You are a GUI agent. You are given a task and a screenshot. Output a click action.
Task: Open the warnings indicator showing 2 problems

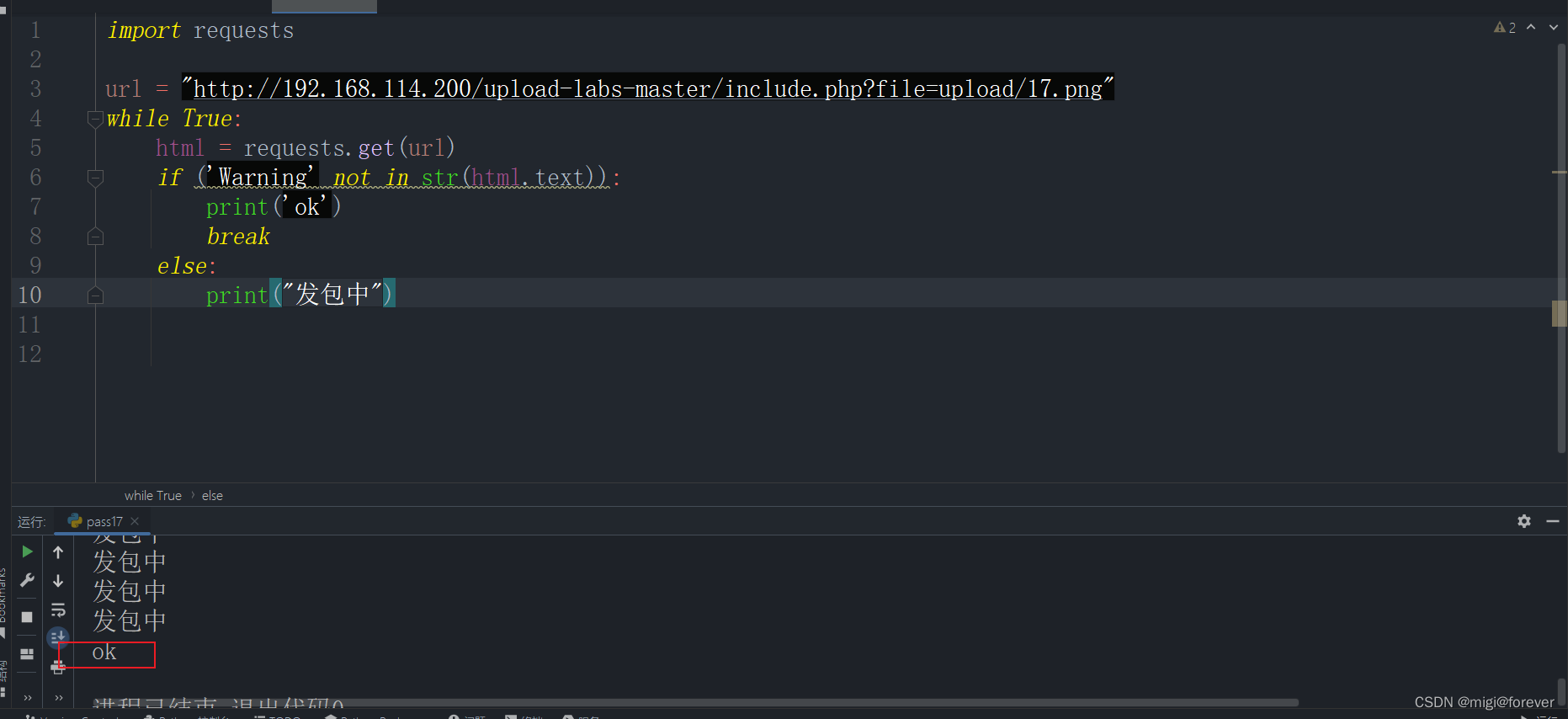[1505, 28]
